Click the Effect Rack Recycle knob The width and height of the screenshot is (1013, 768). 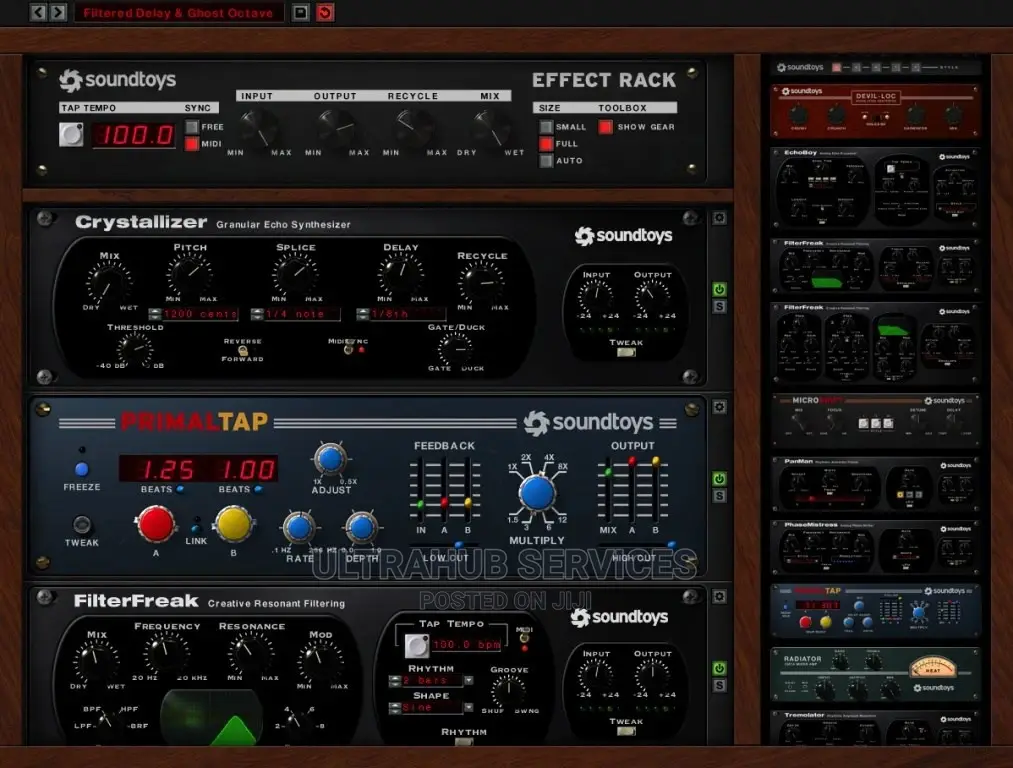[413, 127]
